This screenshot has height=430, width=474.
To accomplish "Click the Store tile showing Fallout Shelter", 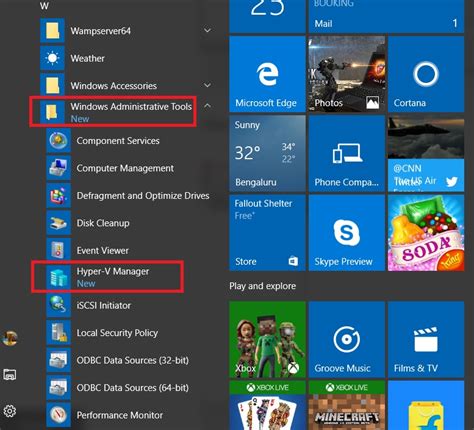I will pyautogui.click(x=267, y=233).
